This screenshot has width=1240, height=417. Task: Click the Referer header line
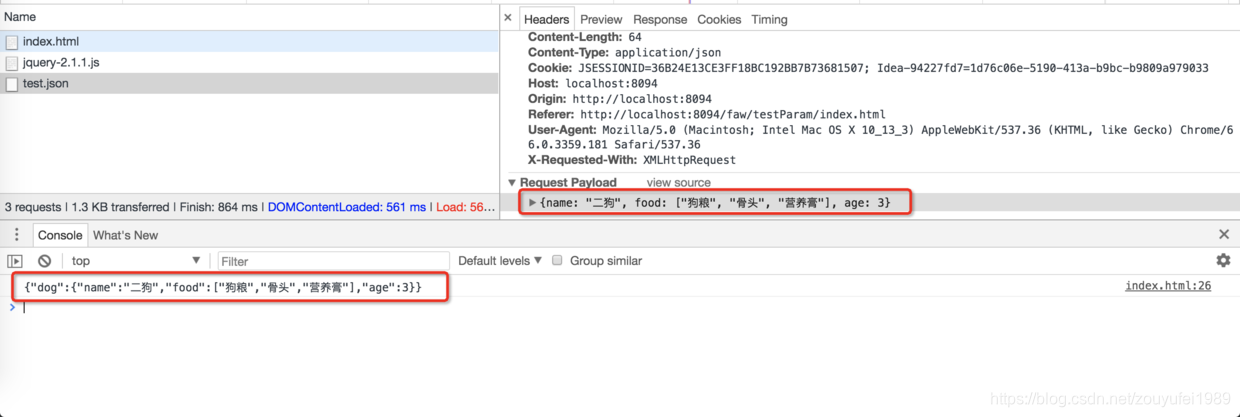[706, 114]
